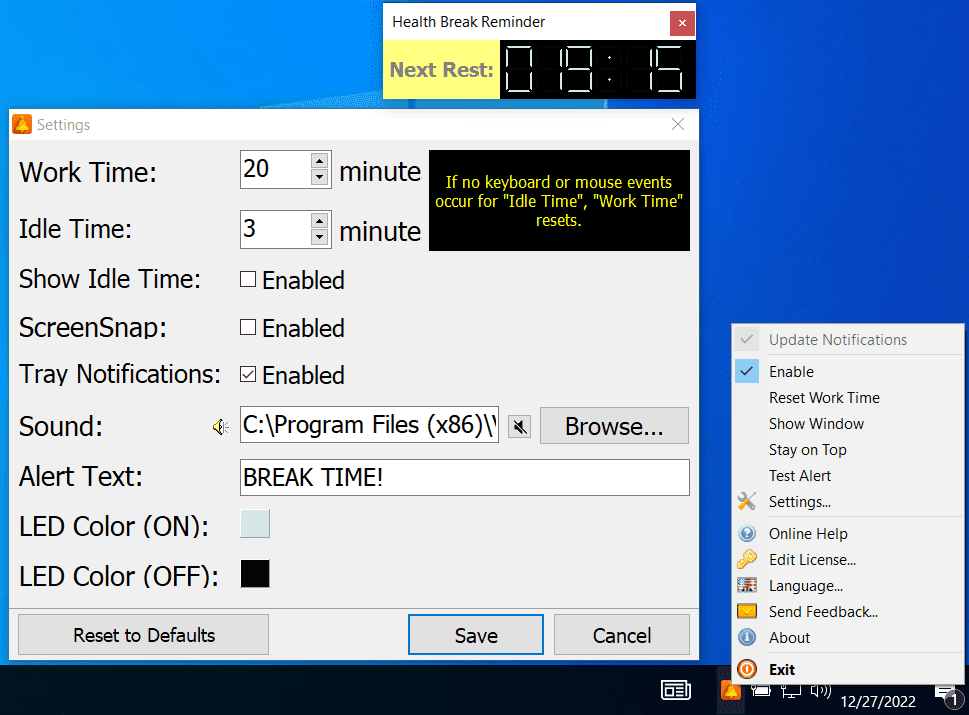The image size is (969, 715).
Task: Click the battery icon in system tray
Action: 761,691
